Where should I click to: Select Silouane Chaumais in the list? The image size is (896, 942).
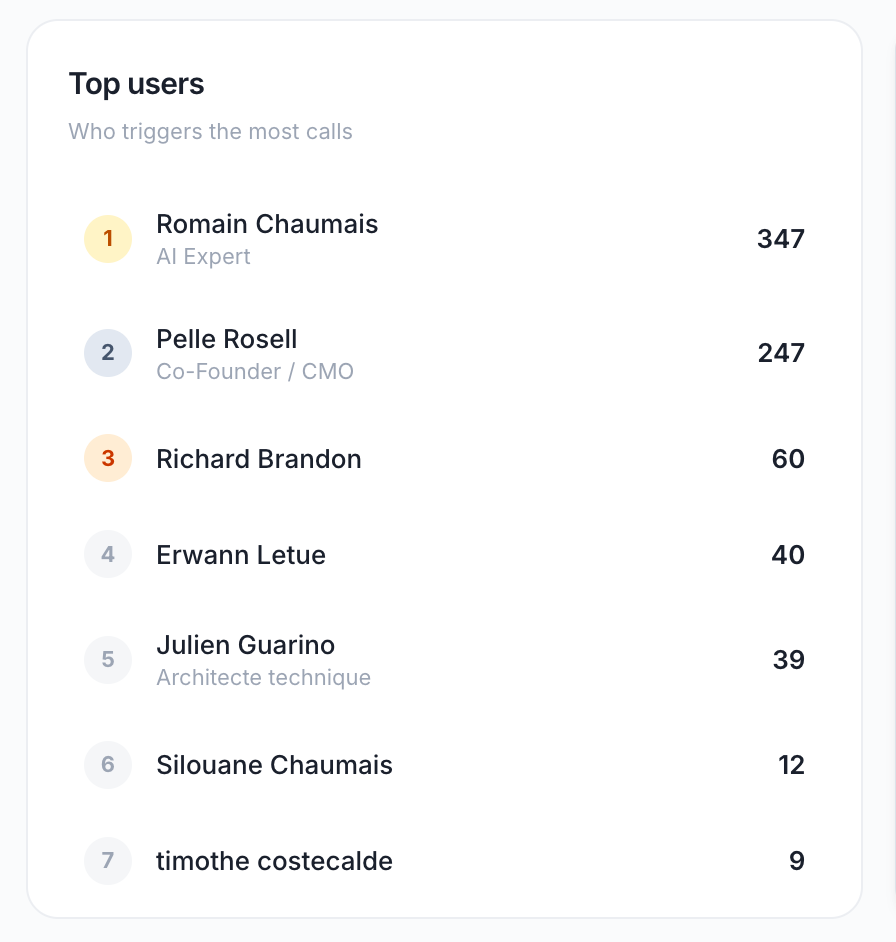(444, 765)
